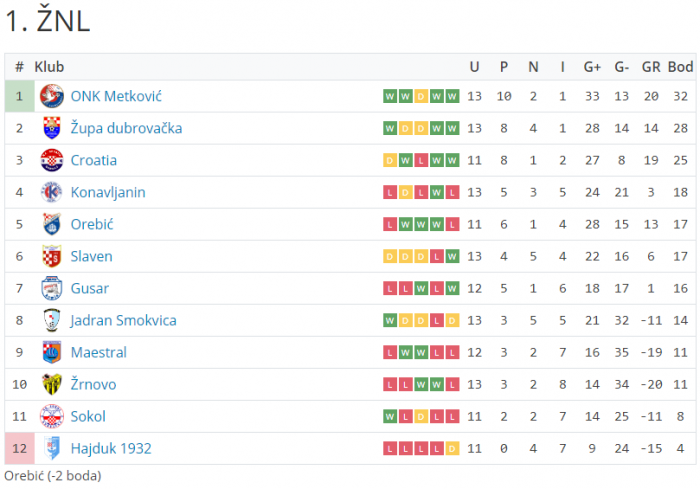Open the Hajduk 1932 team link
The image size is (700, 489).
coord(110,448)
